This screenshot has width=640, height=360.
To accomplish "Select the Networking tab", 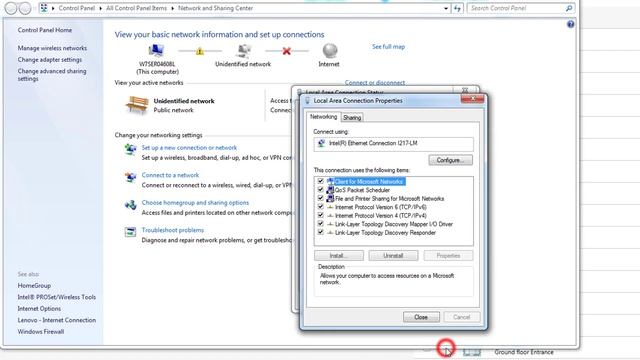I will 323,117.
